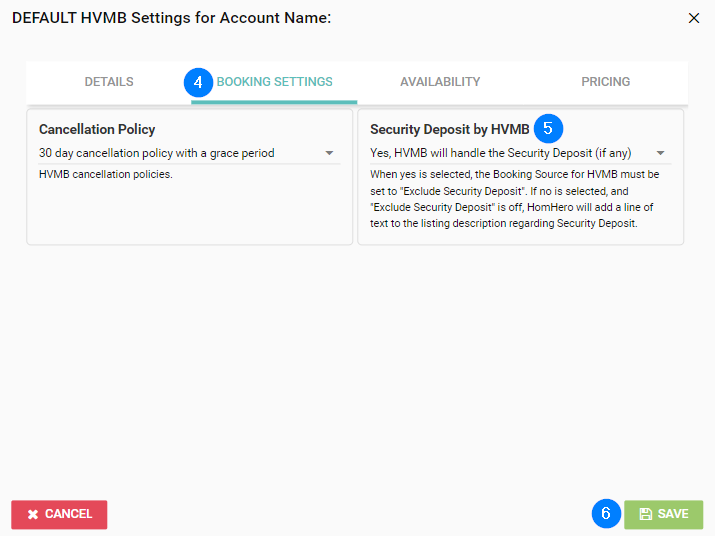Close the HVMB Settings dialog

(x=695, y=18)
